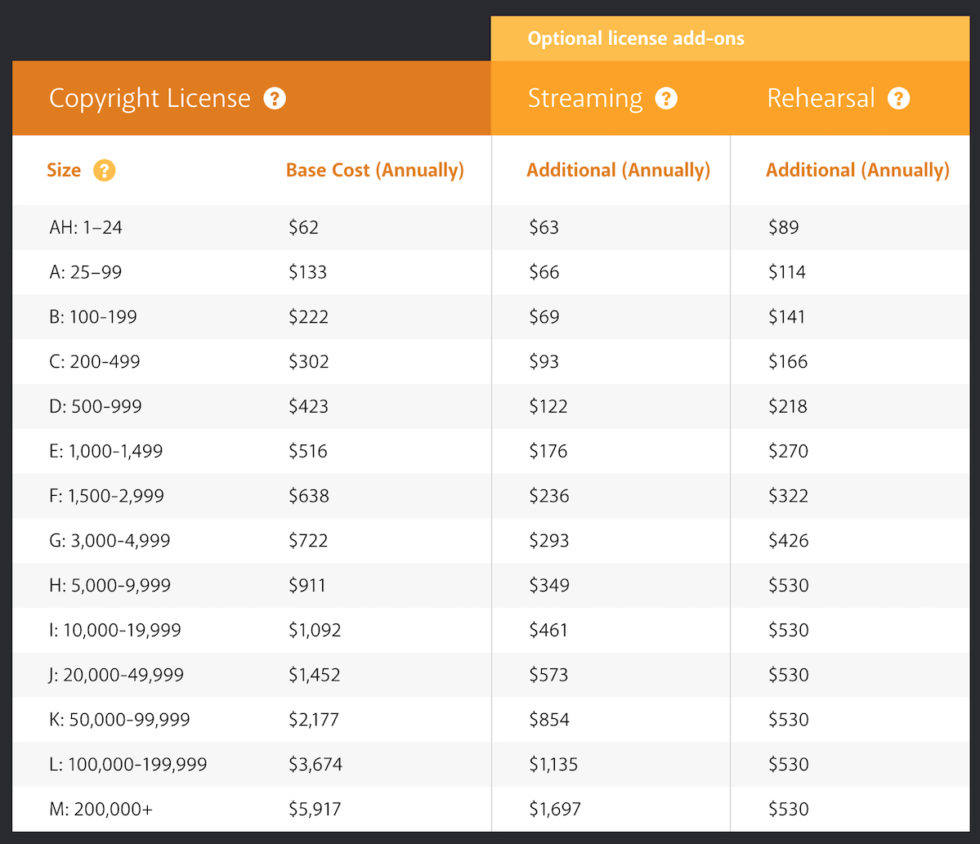Select the $302 base cost for size C
Screen dimensions: 980x844
(308, 362)
